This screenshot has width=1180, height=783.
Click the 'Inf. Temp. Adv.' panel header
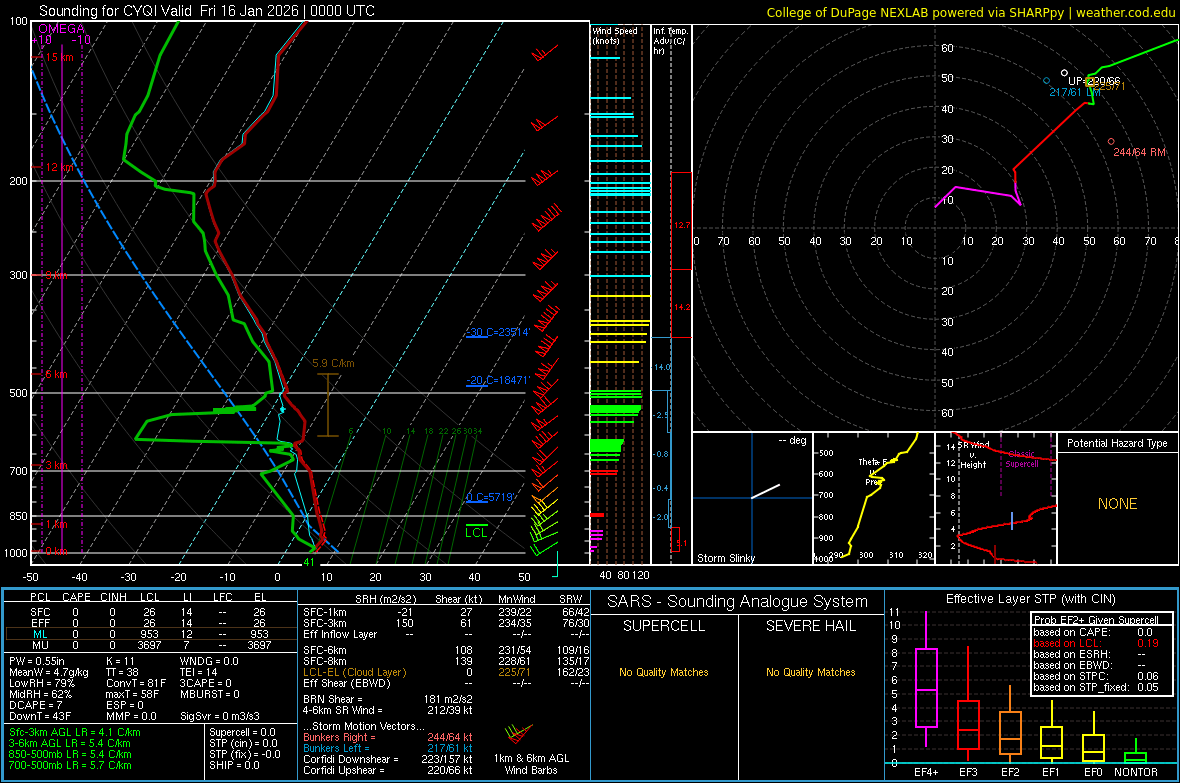[671, 41]
